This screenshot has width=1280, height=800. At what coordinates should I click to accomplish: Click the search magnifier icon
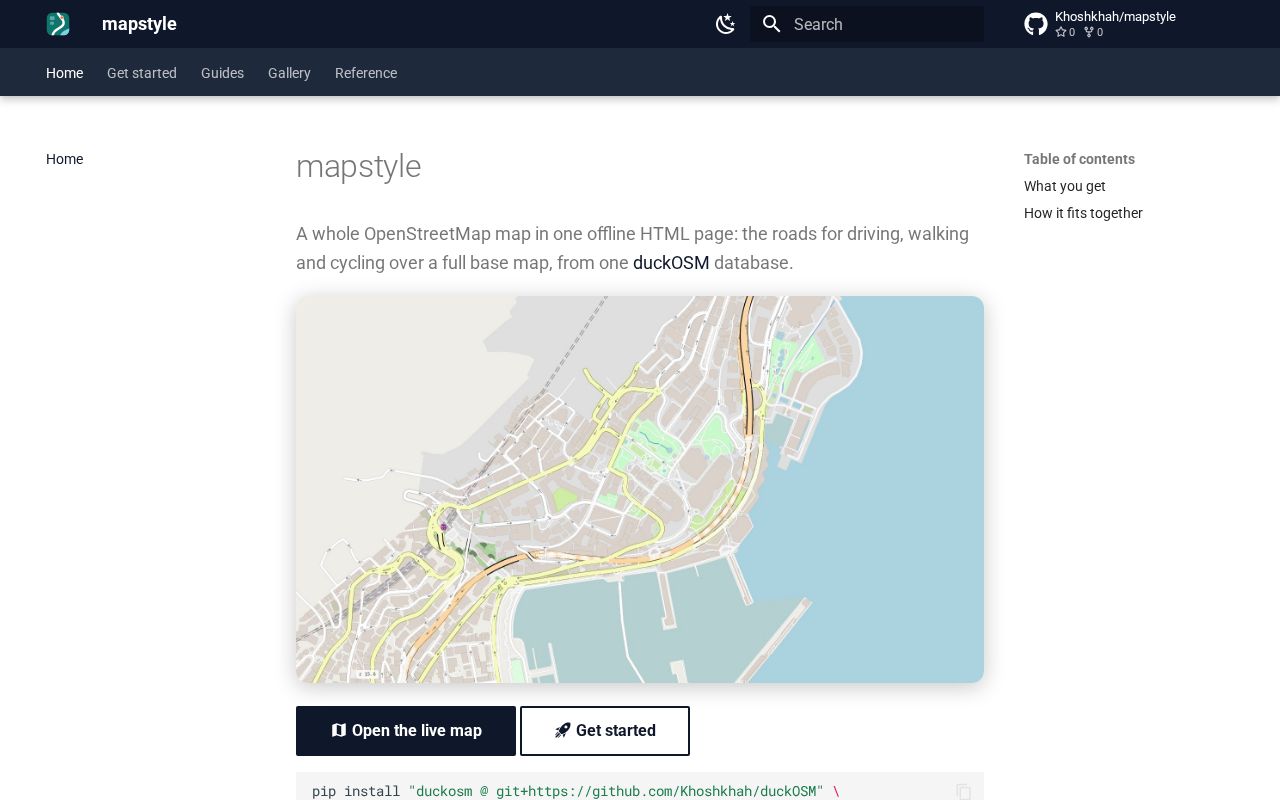[771, 24]
